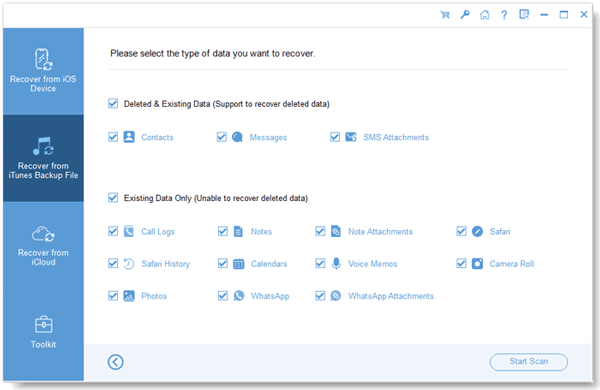This screenshot has height=390, width=600.
Task: Toggle the Safari checkbox
Action: point(461,231)
